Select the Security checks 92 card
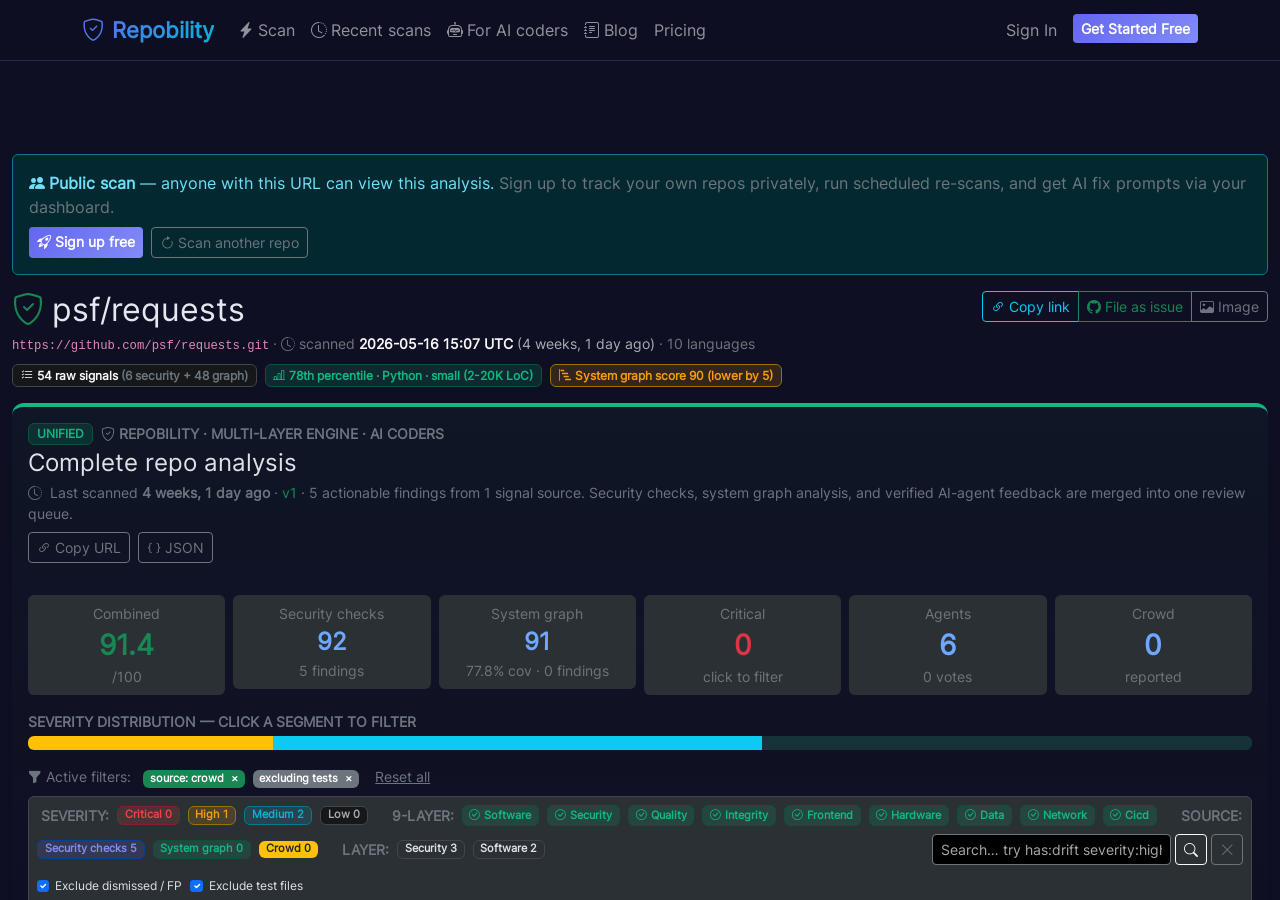 pos(332,642)
